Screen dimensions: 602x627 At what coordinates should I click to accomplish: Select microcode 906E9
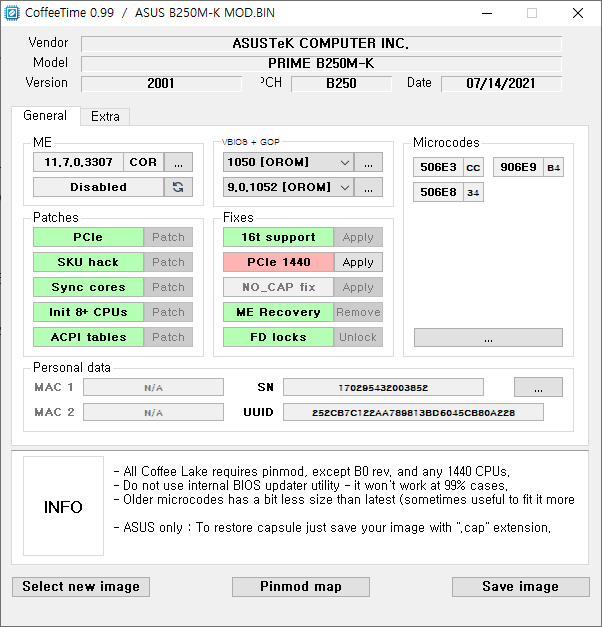[x=518, y=167]
